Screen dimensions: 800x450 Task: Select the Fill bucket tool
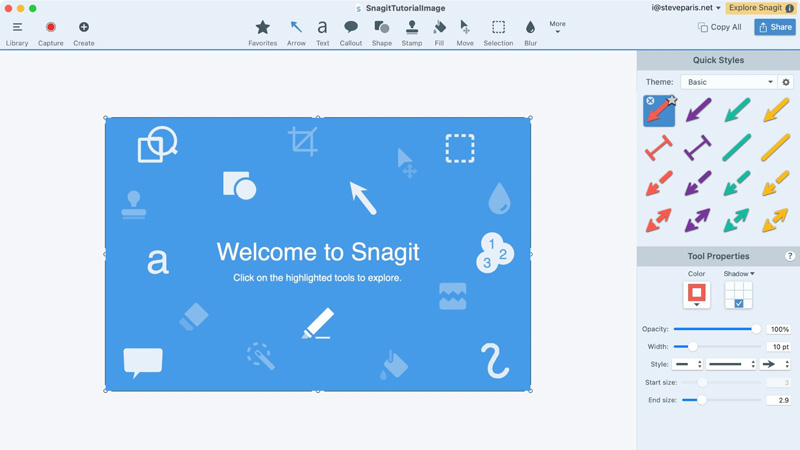[439, 34]
